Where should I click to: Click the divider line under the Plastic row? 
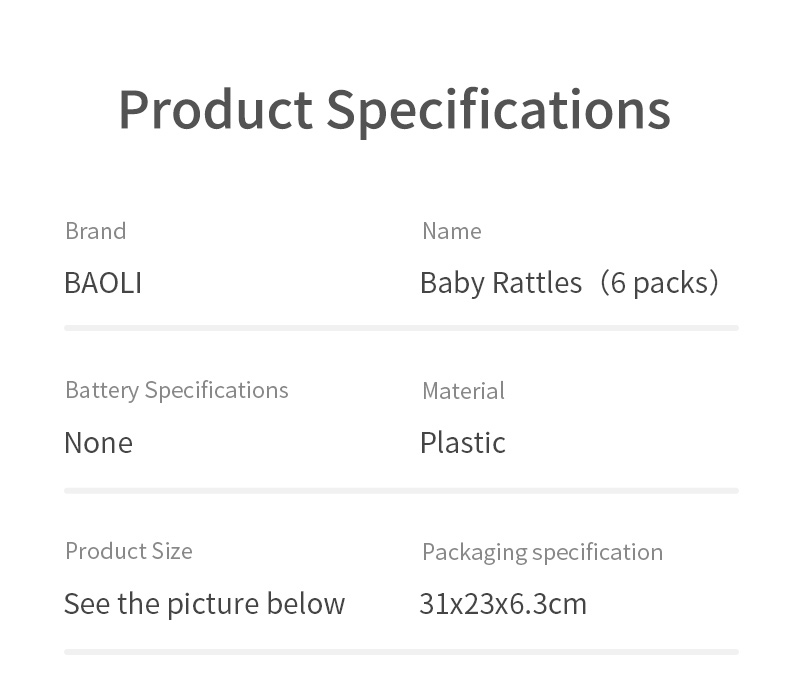click(400, 490)
